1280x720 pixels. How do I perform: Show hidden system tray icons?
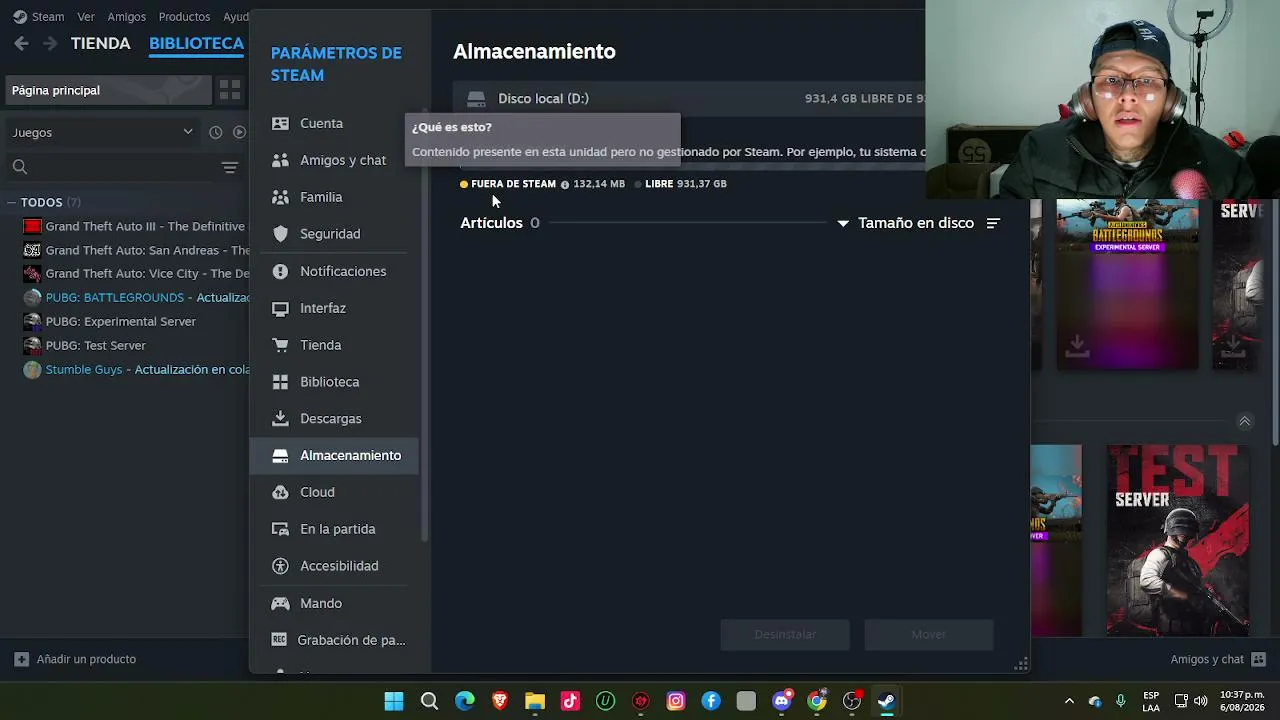[1069, 701]
